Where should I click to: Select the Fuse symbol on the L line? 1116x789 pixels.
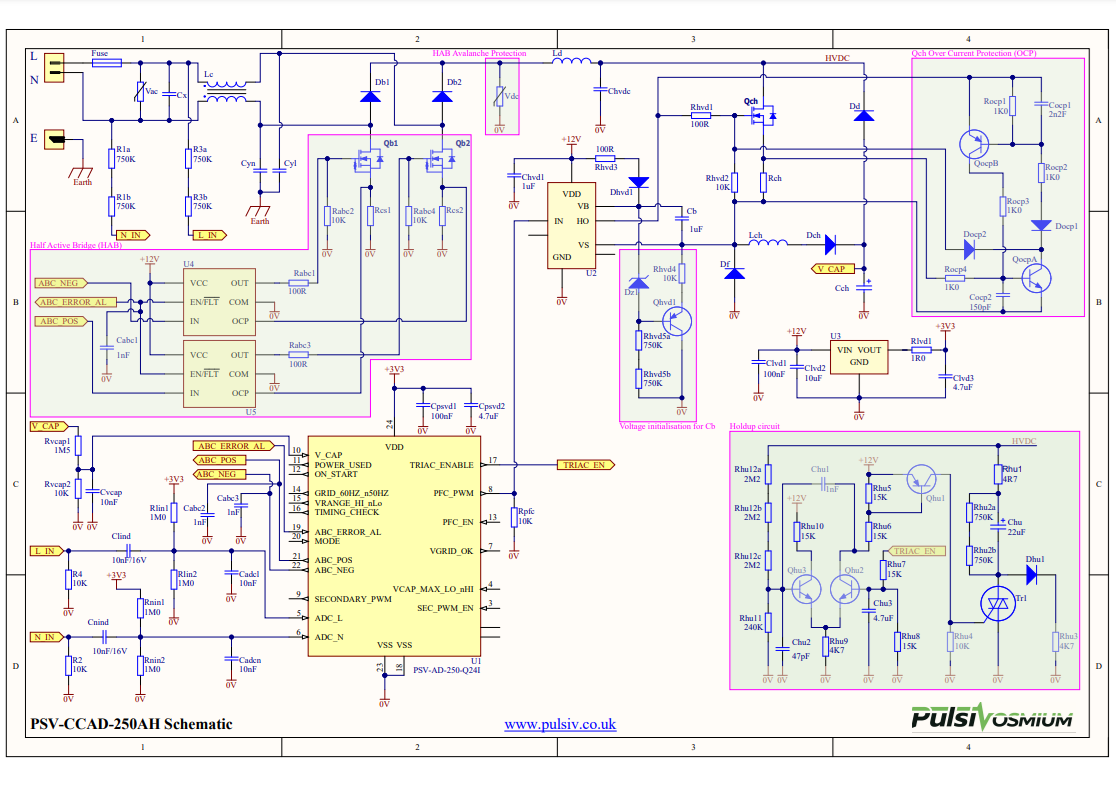point(107,63)
